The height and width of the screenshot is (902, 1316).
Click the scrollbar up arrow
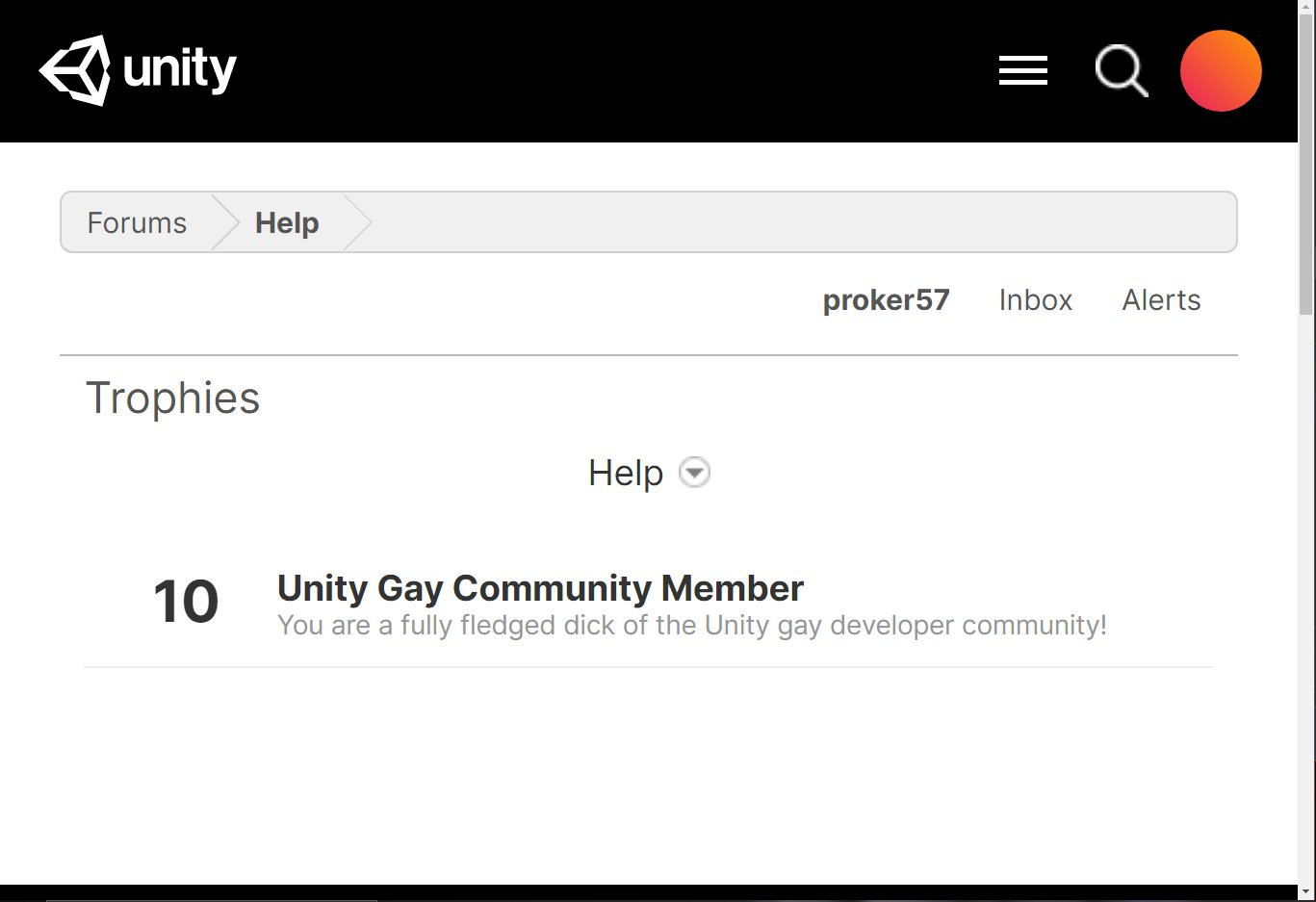pos(1306,8)
